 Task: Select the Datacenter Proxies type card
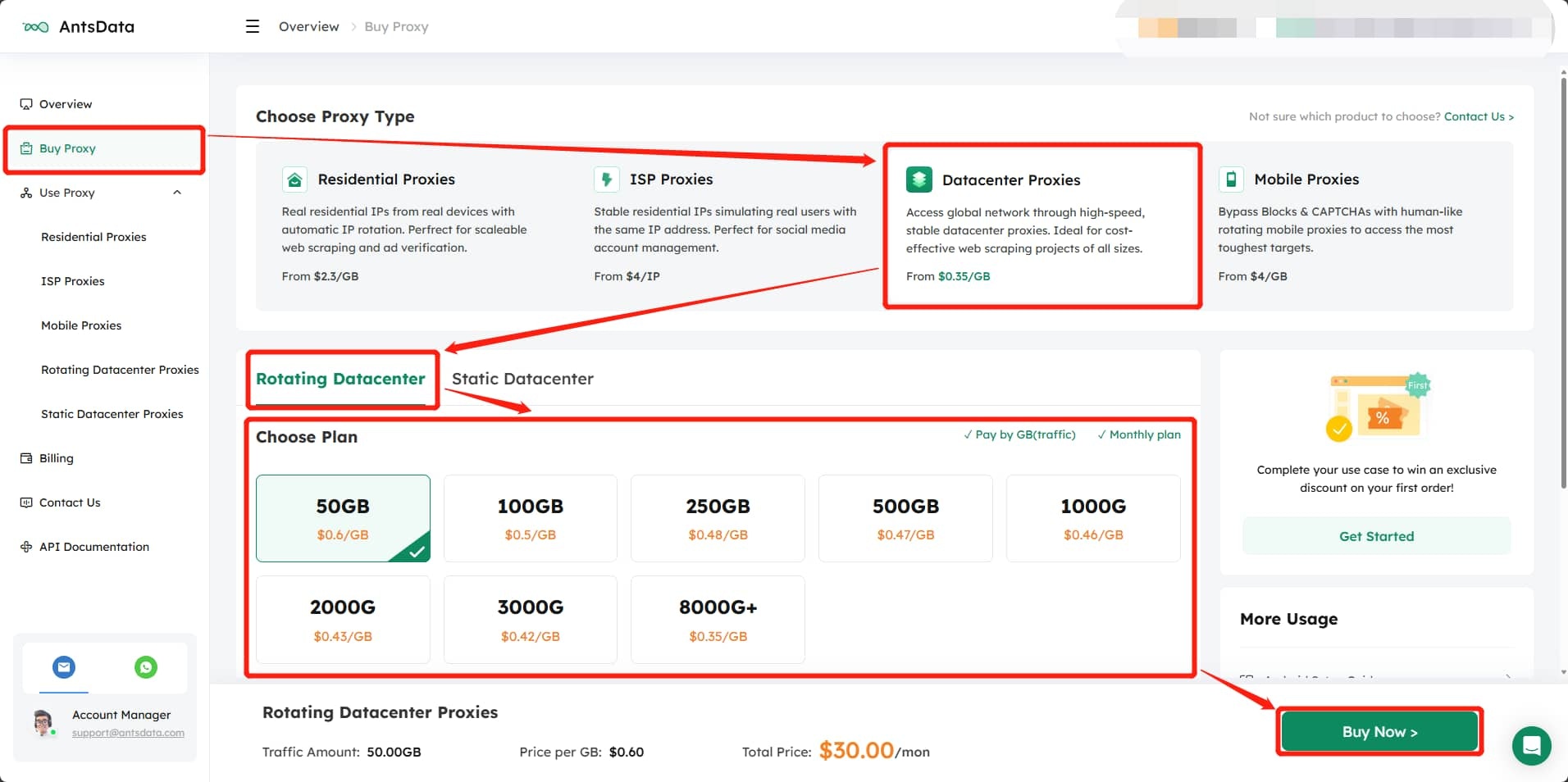coord(1042,226)
